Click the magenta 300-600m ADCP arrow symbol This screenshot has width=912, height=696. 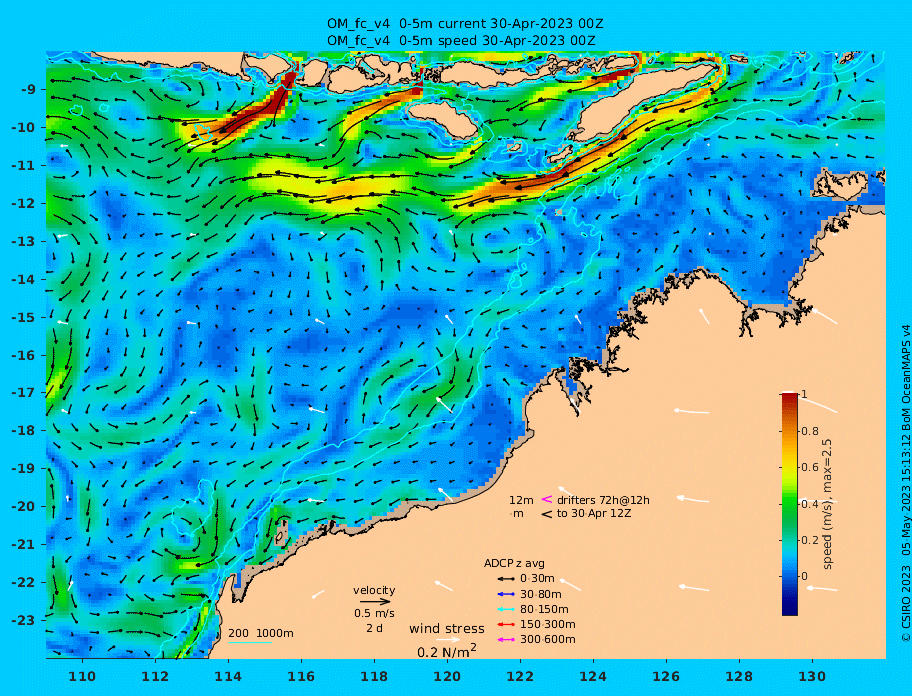coord(506,640)
